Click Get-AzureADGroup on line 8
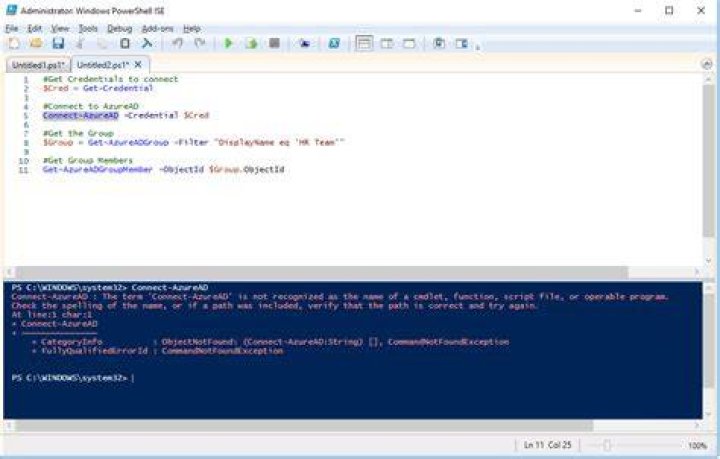Screen dimensions: 720x459 (x=128, y=142)
